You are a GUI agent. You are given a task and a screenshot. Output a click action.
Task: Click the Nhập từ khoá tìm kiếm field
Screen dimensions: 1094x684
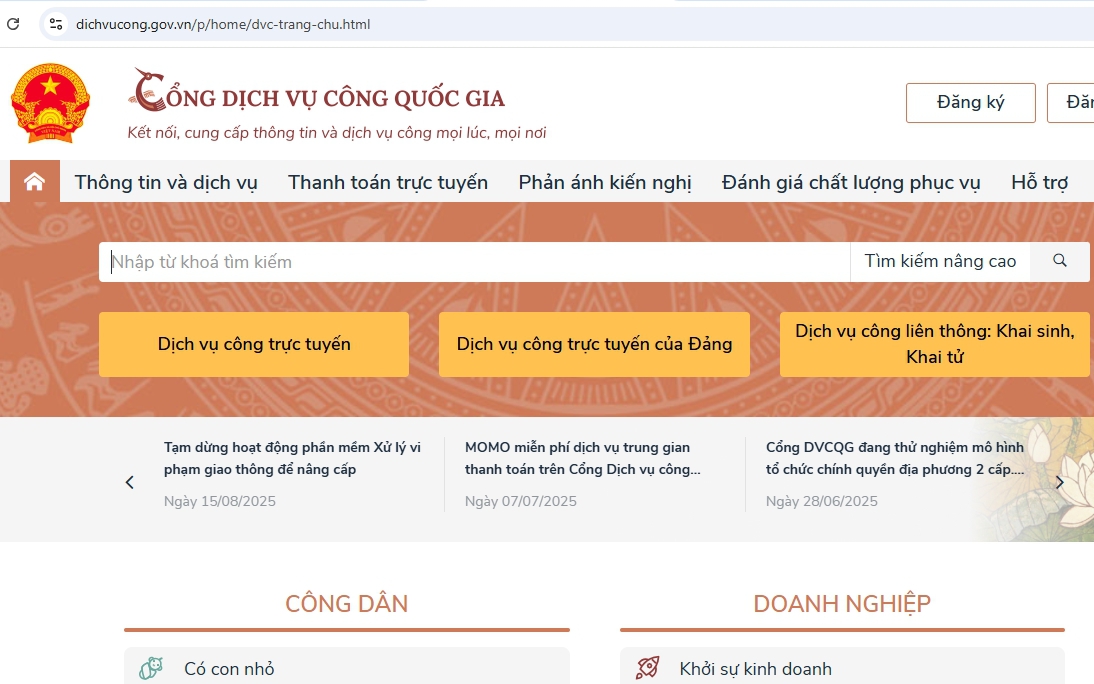(474, 262)
